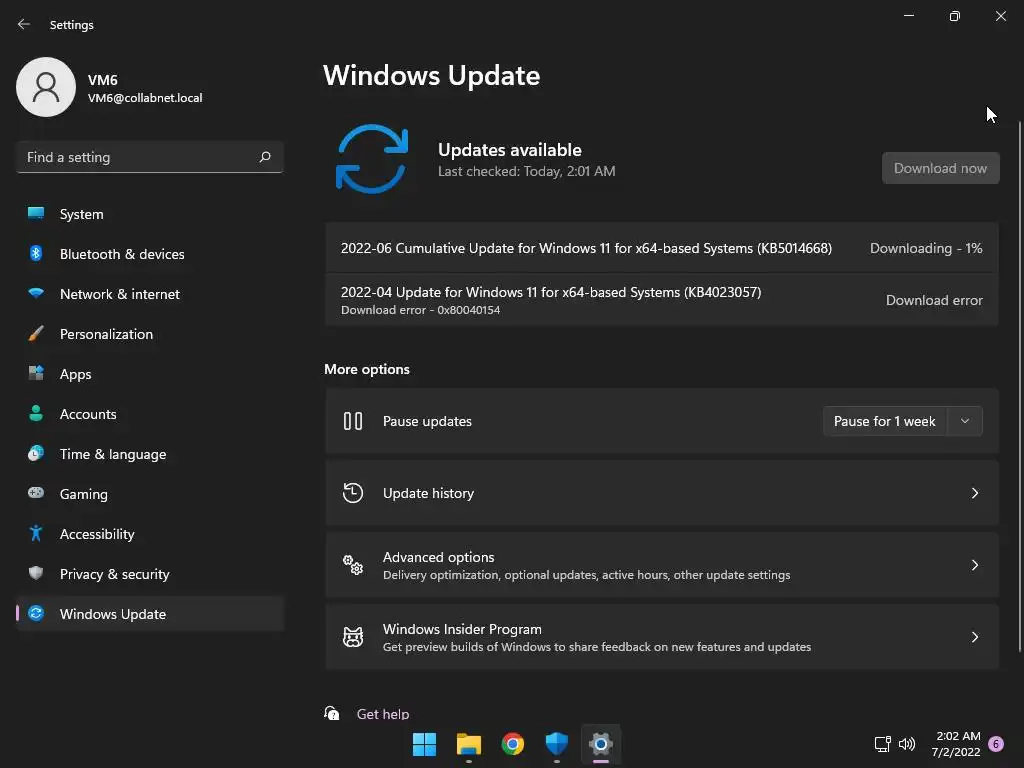The width and height of the screenshot is (1024, 768).
Task: Click Download error - 0x80040154 text
Action: [x=420, y=310]
